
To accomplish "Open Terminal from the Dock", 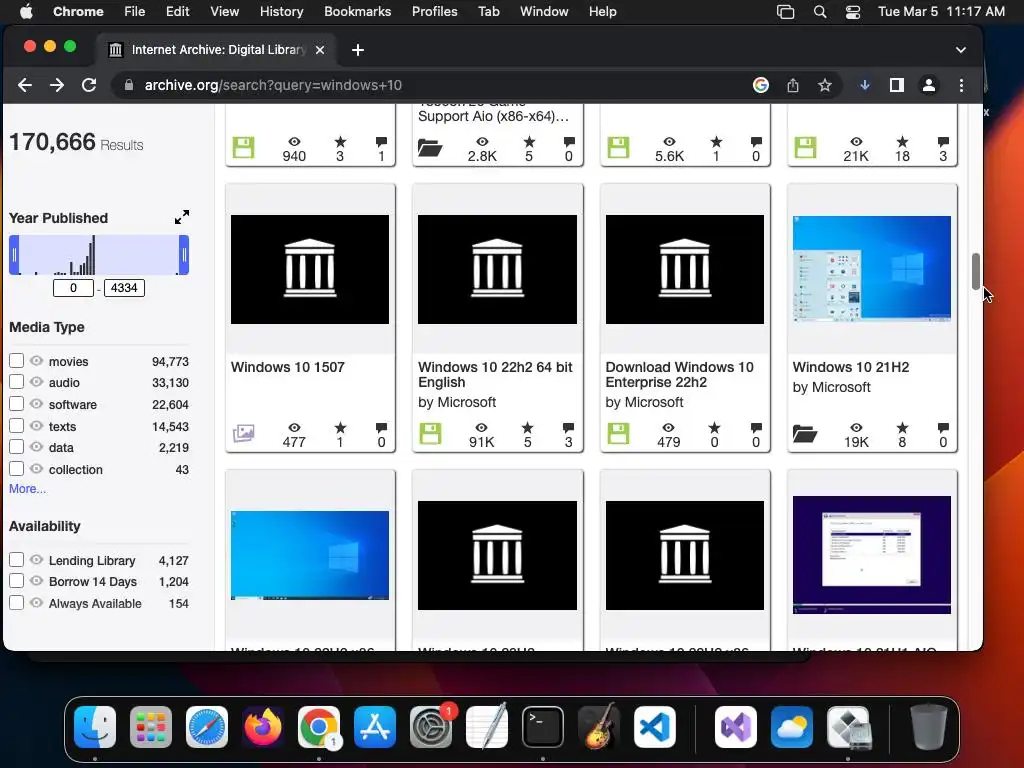I will [x=543, y=727].
